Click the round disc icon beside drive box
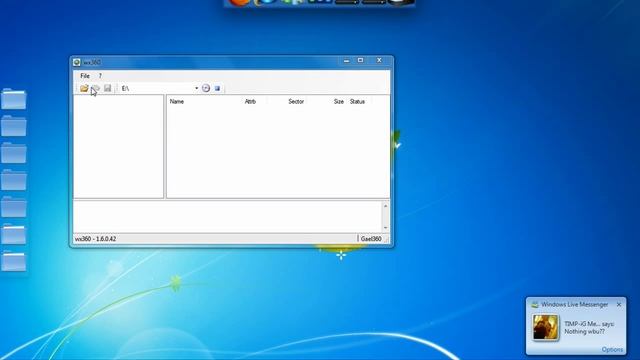Screen dimensions: 640x360 (206, 88)
